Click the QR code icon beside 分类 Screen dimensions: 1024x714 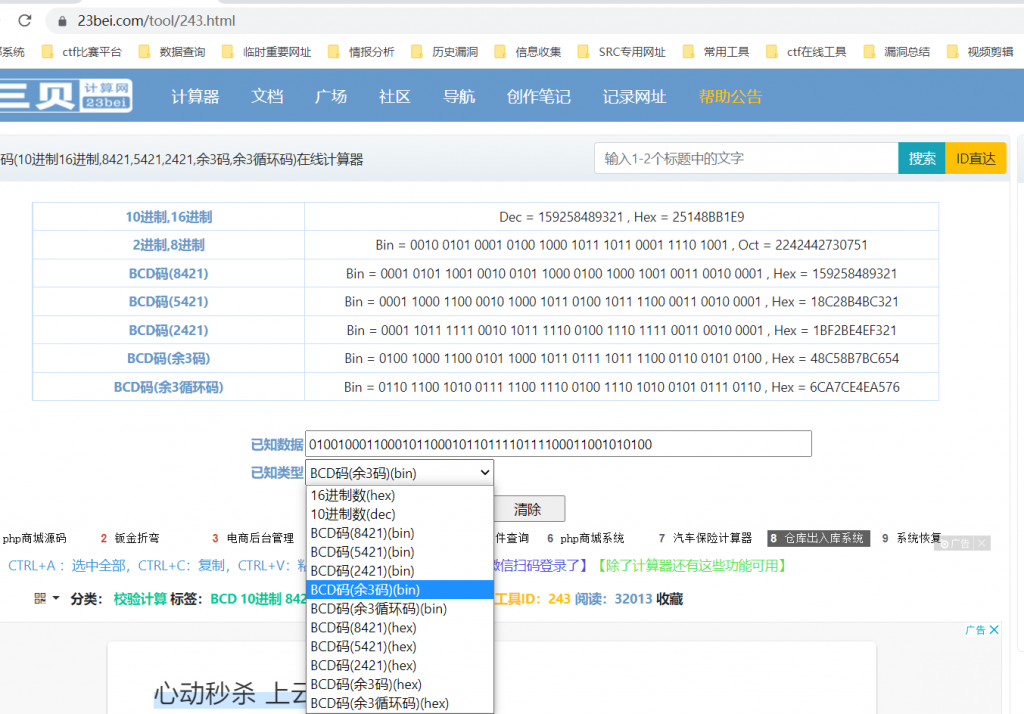(40, 598)
